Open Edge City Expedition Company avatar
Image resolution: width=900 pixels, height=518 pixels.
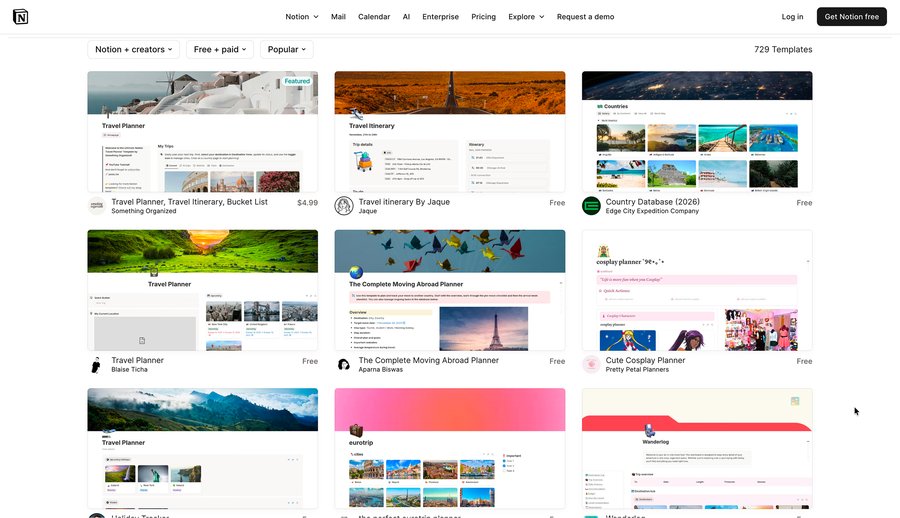[591, 206]
